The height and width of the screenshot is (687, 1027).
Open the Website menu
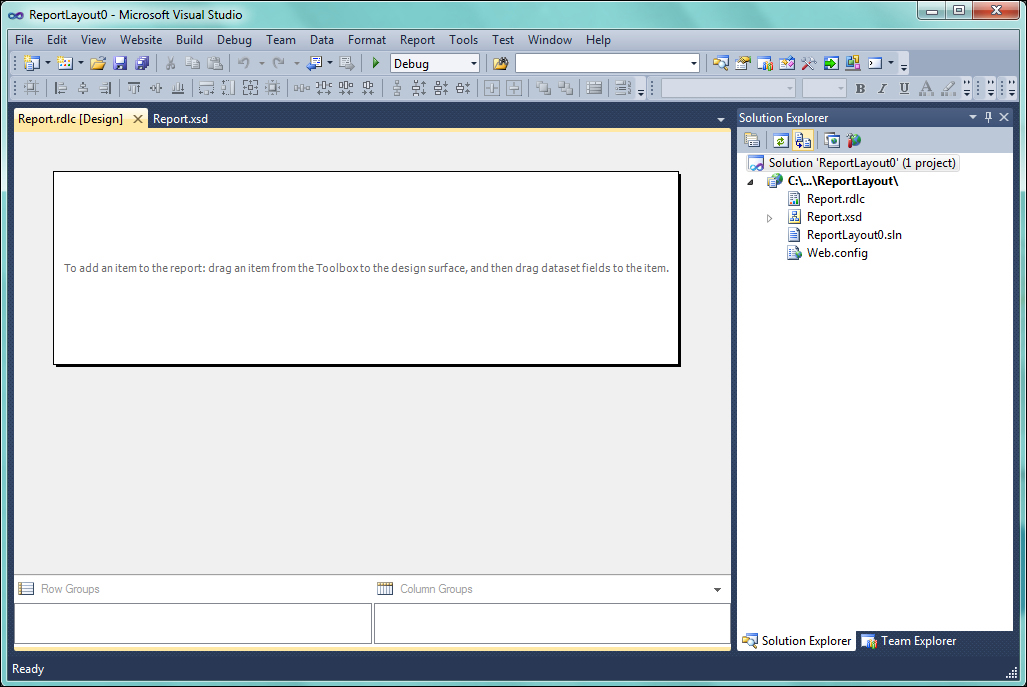(141, 40)
